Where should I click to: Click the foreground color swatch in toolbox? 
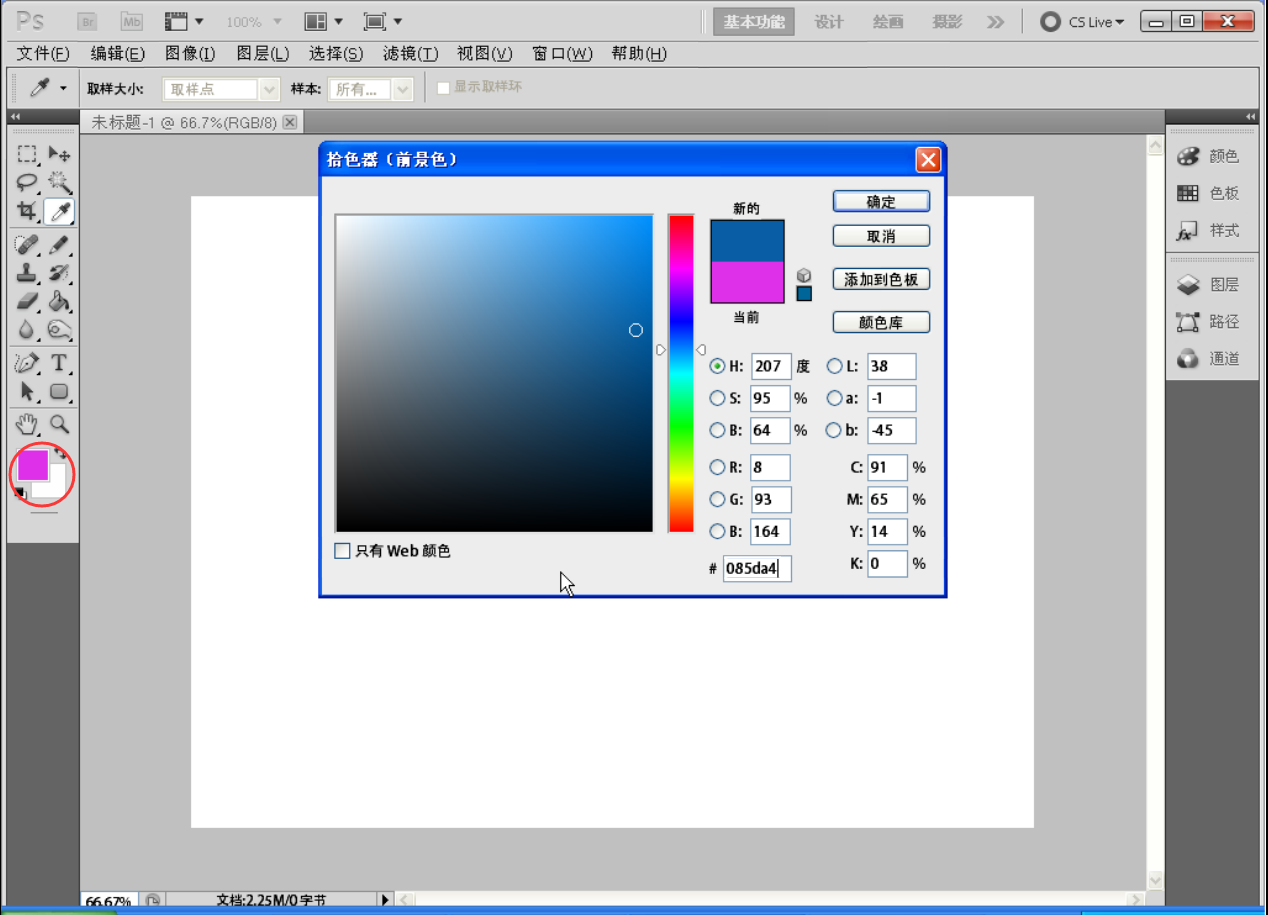click(x=31, y=464)
